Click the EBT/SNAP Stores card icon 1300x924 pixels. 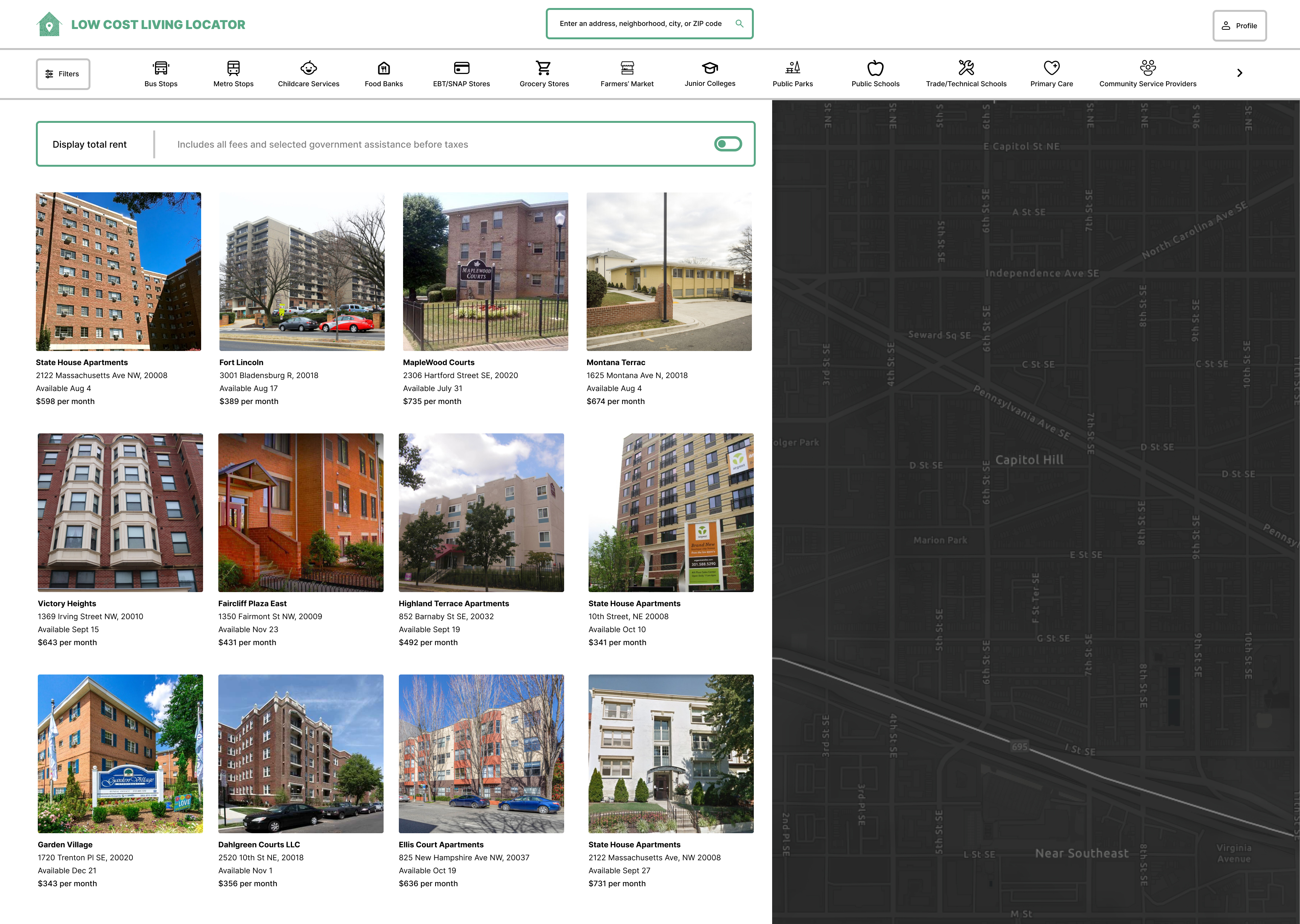click(x=461, y=68)
